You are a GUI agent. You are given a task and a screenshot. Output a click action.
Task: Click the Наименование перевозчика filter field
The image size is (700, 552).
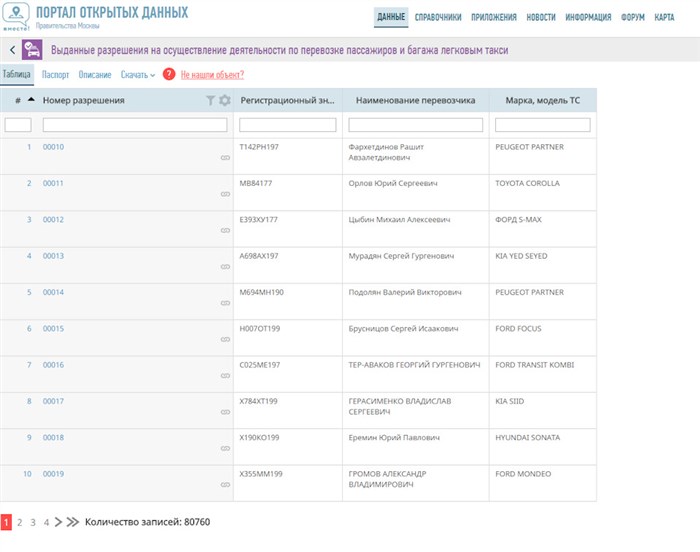point(415,125)
